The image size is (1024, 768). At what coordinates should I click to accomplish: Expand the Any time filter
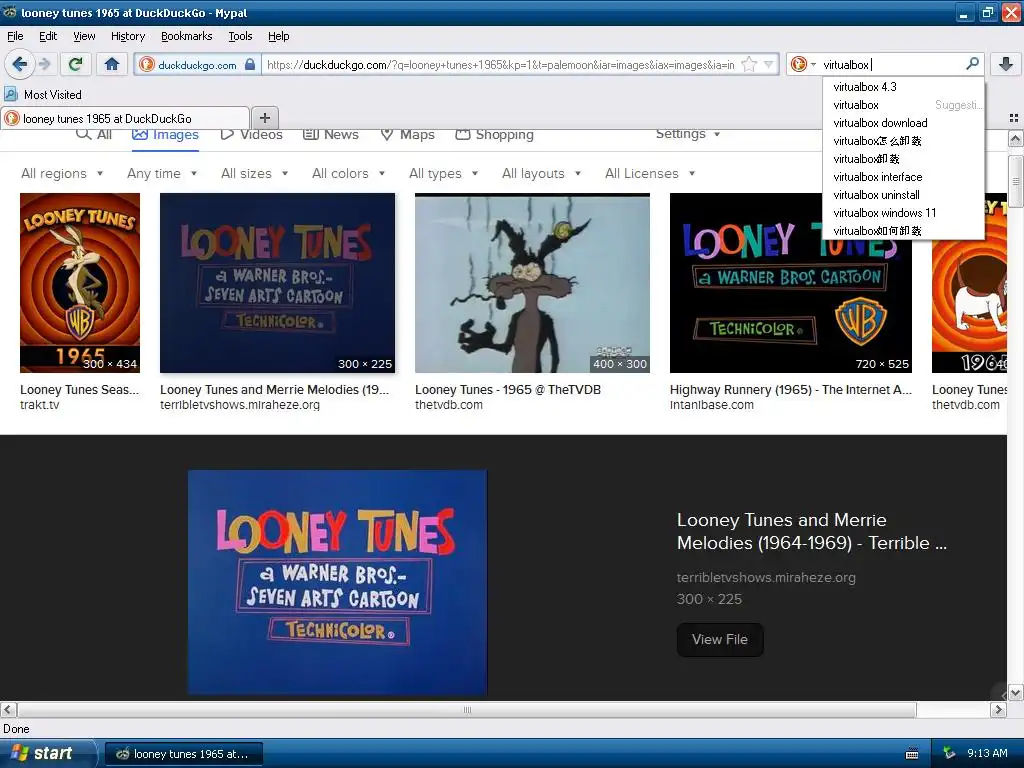pyautogui.click(x=162, y=173)
